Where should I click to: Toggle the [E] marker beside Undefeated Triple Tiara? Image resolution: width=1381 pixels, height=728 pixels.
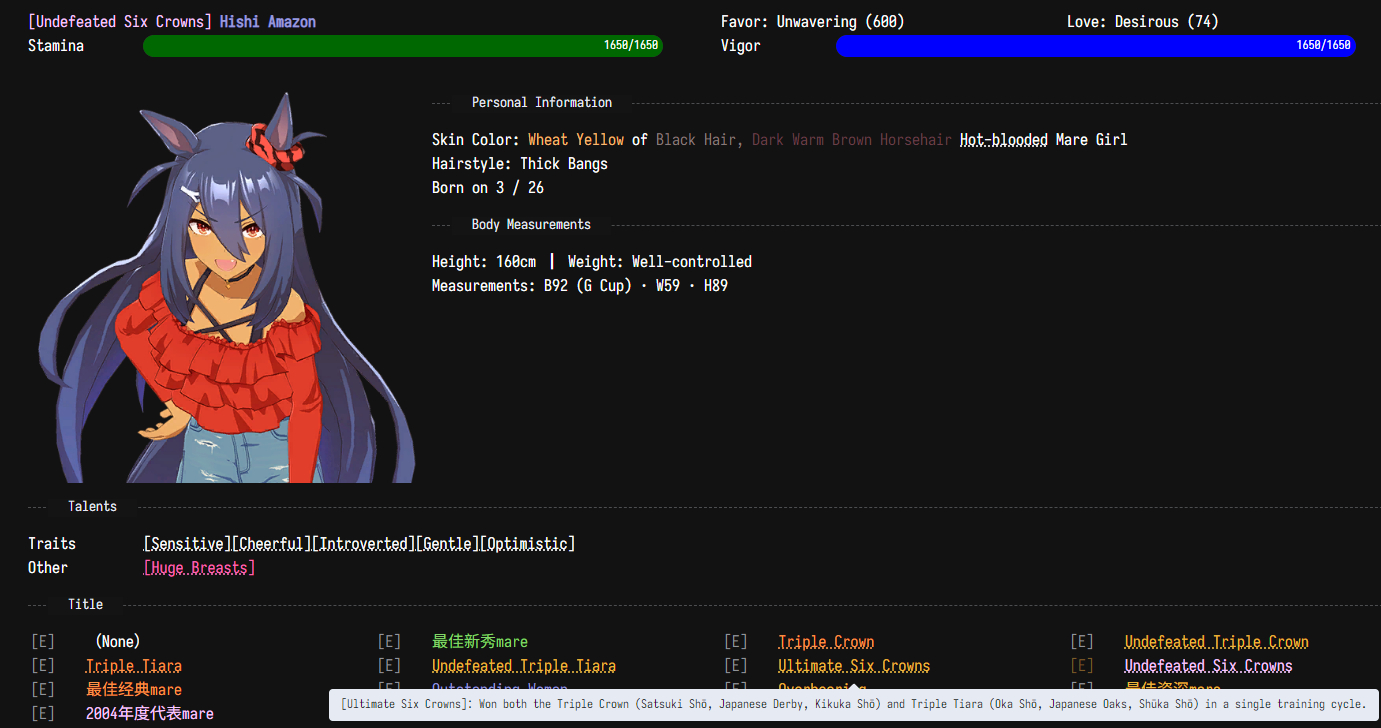pos(389,666)
